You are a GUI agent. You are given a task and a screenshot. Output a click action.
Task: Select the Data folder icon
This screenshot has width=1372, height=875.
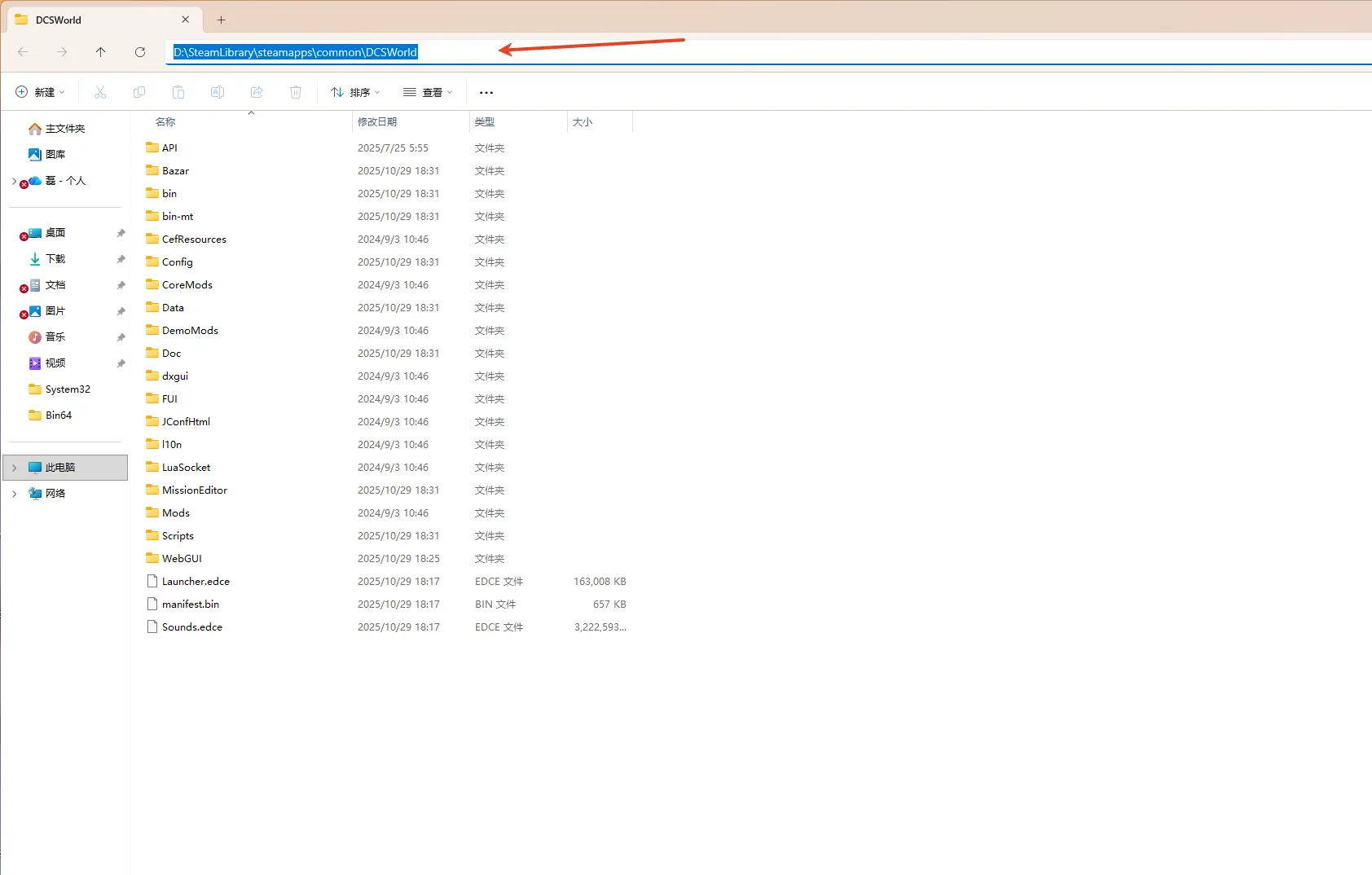152,307
